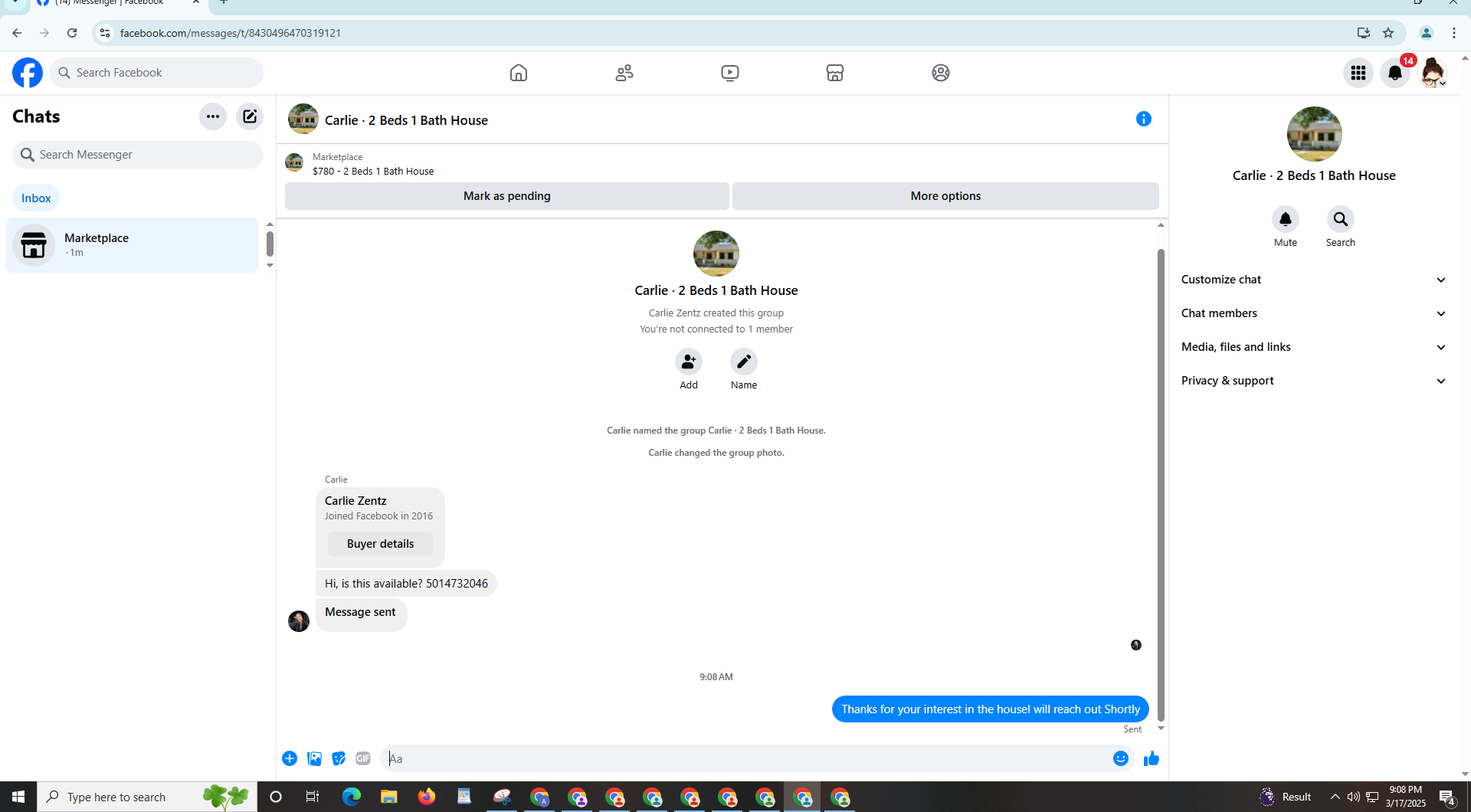
Task: Open Buyer details for Carlie Zentz
Action: [380, 544]
